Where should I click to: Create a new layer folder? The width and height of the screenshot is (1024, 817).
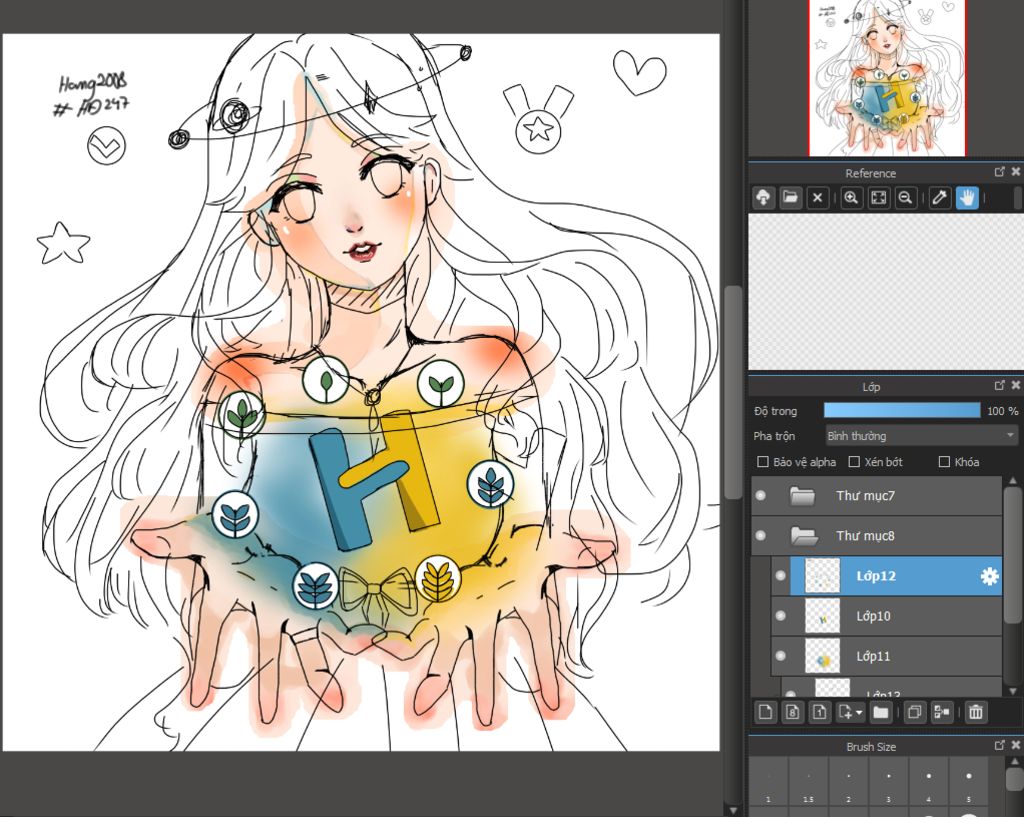[x=881, y=712]
